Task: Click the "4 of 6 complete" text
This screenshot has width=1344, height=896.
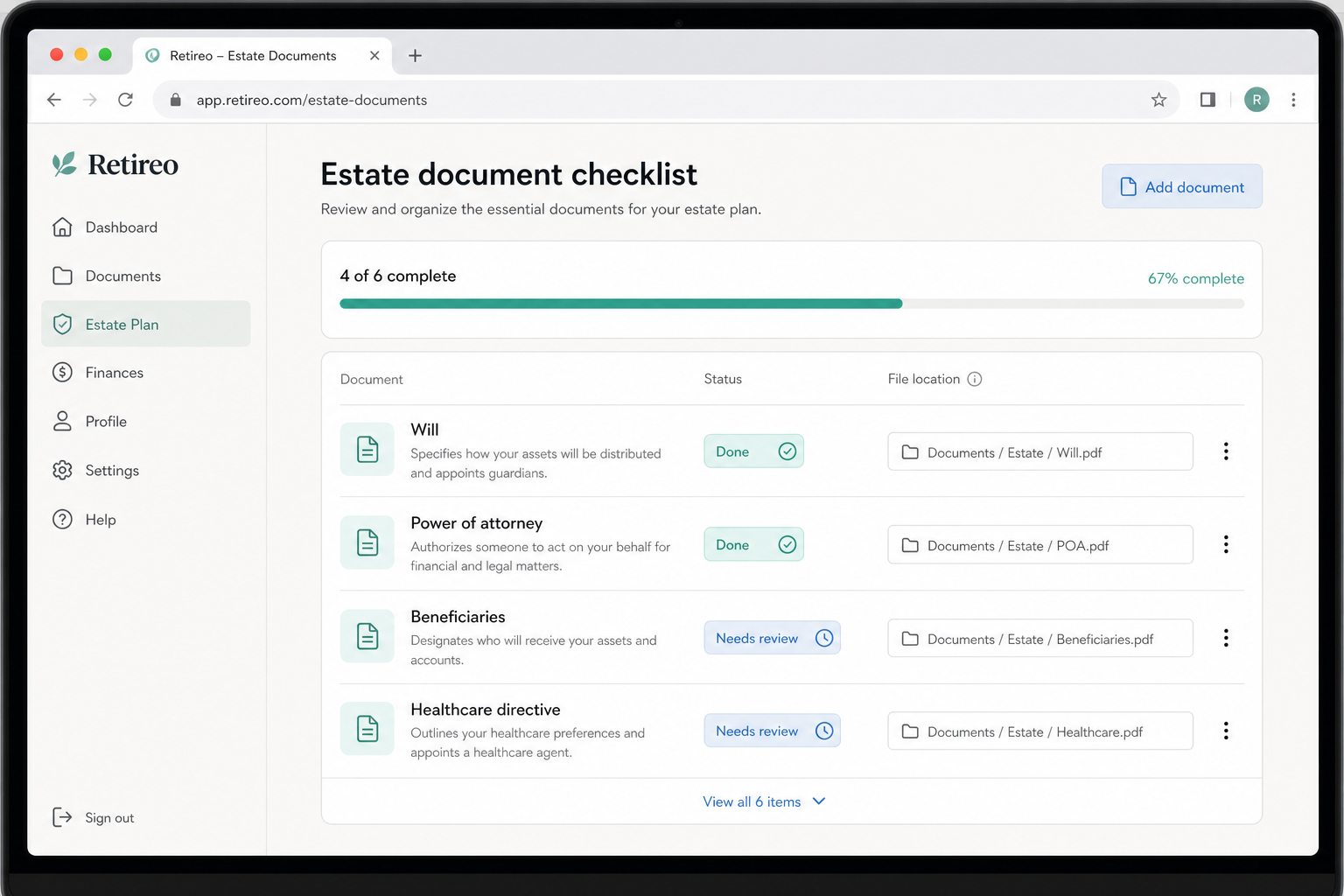Action: [397, 276]
